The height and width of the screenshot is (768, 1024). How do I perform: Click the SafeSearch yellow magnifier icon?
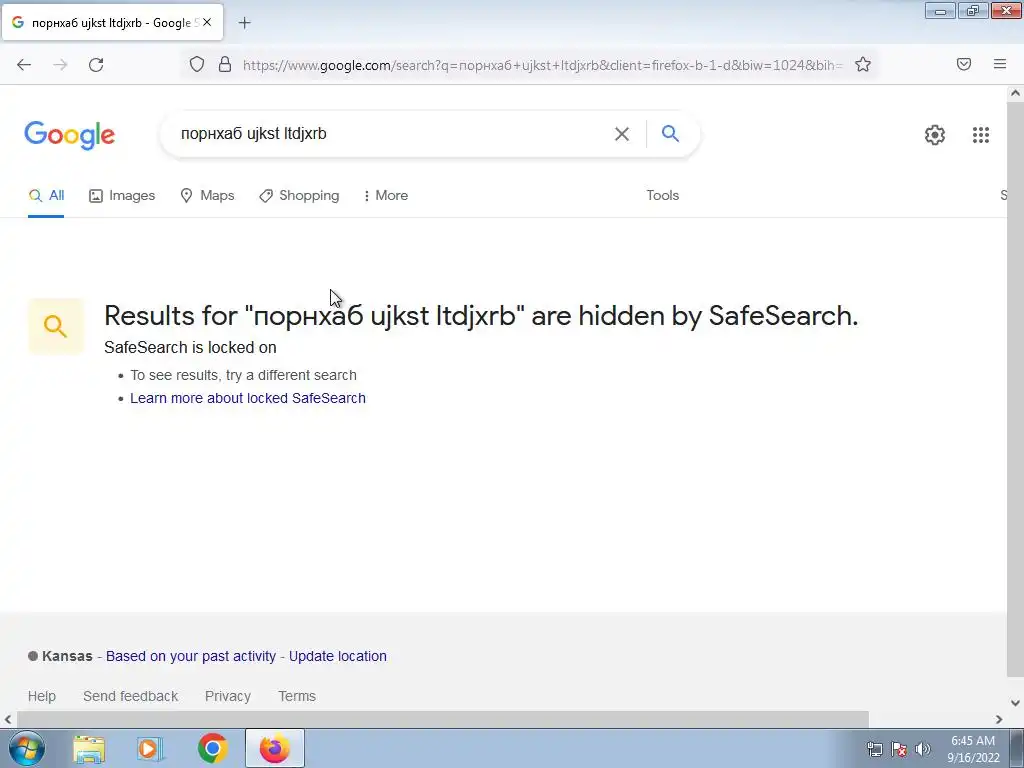pyautogui.click(x=56, y=326)
